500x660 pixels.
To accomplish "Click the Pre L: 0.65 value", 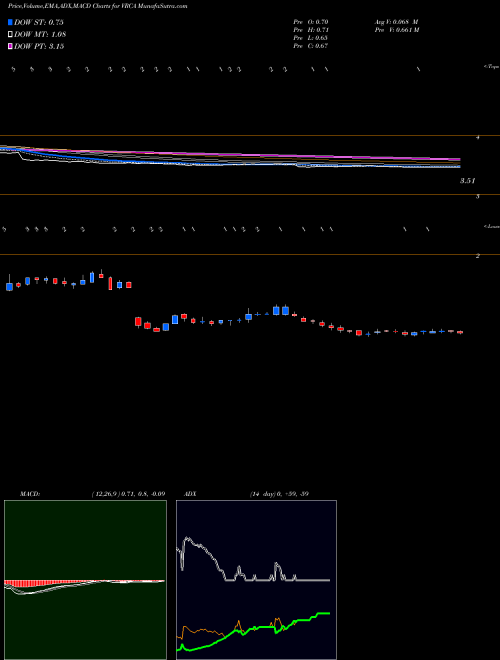I will (x=311, y=38).
